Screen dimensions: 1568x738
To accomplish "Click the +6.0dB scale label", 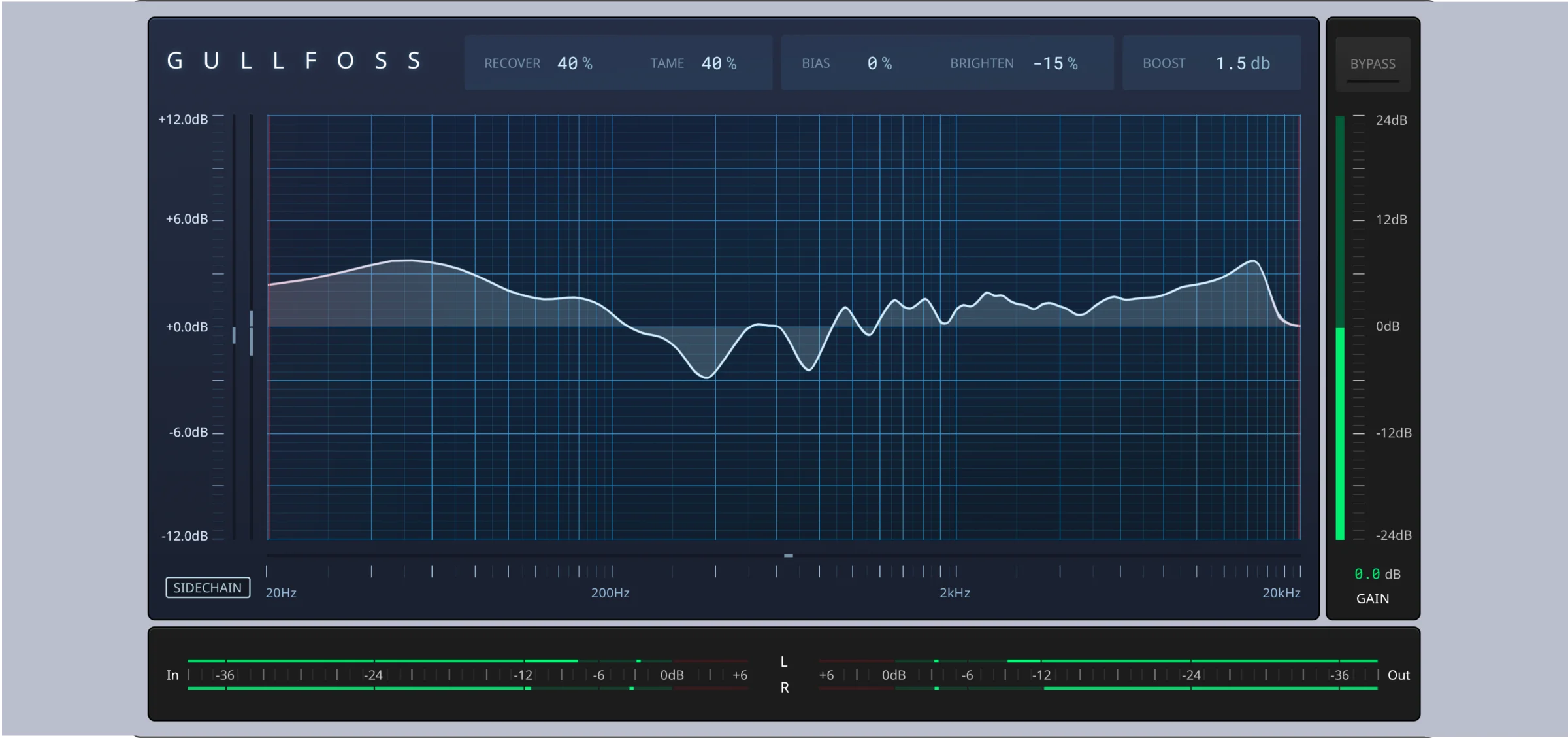I will click(187, 219).
